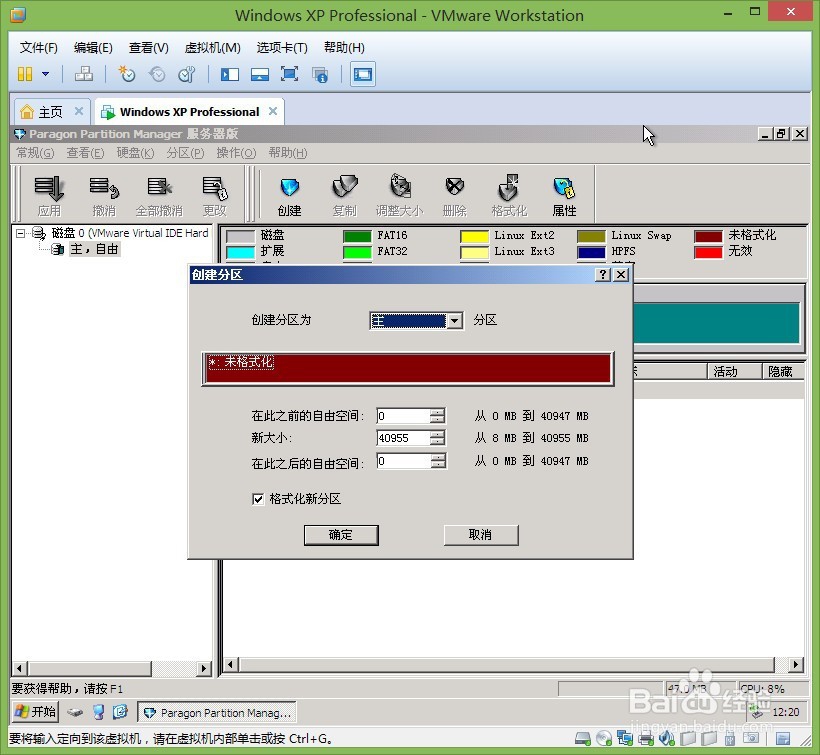Click the 格式化 format partition icon
820x755 pixels.
[x=509, y=196]
